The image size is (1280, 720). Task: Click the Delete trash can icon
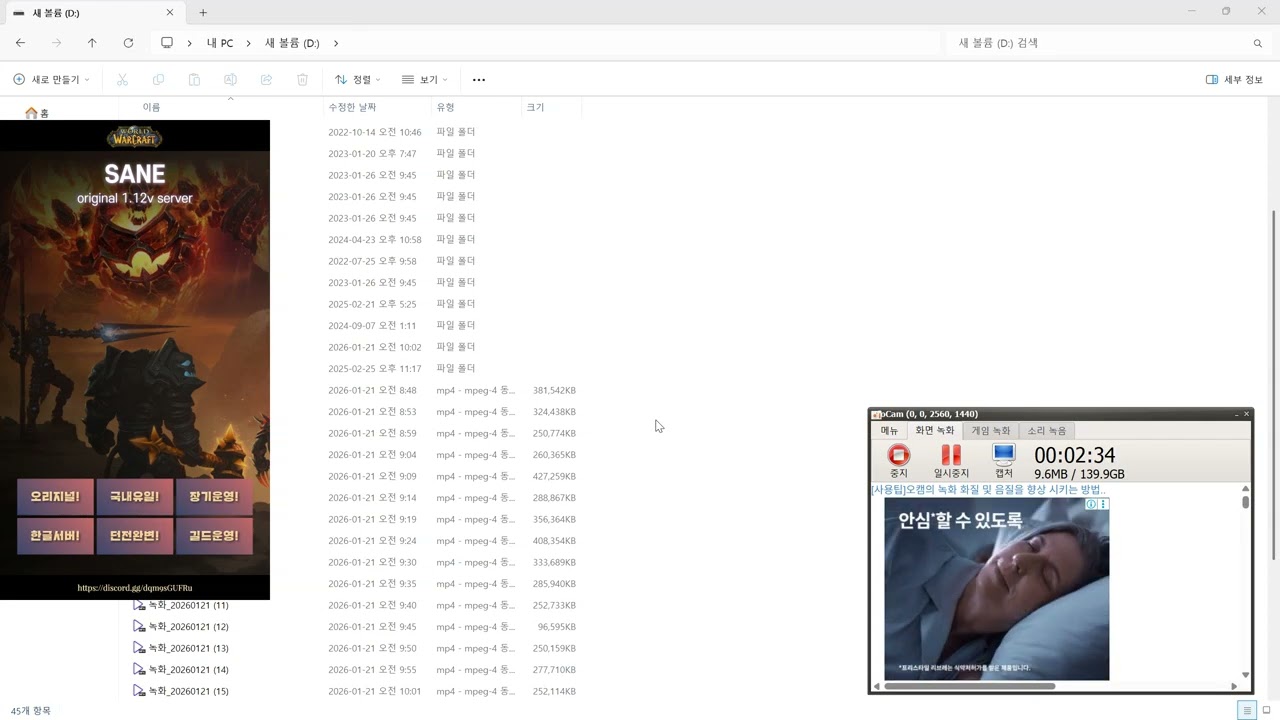[302, 79]
